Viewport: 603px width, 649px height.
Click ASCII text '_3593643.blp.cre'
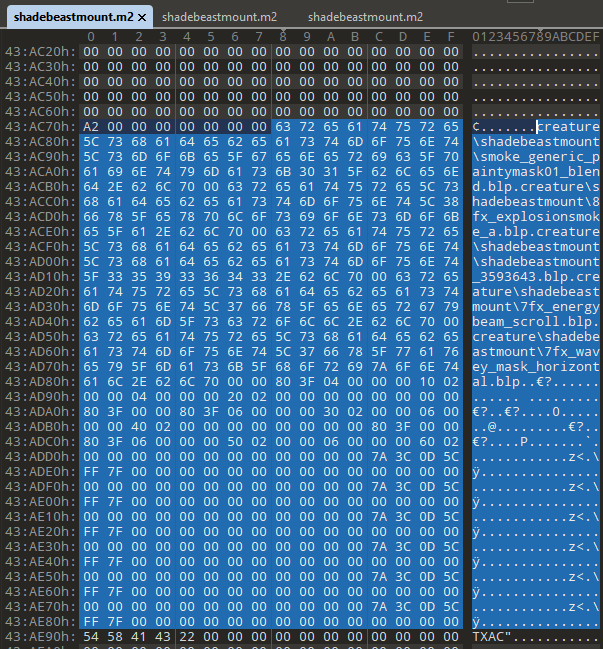pyautogui.click(x=536, y=276)
